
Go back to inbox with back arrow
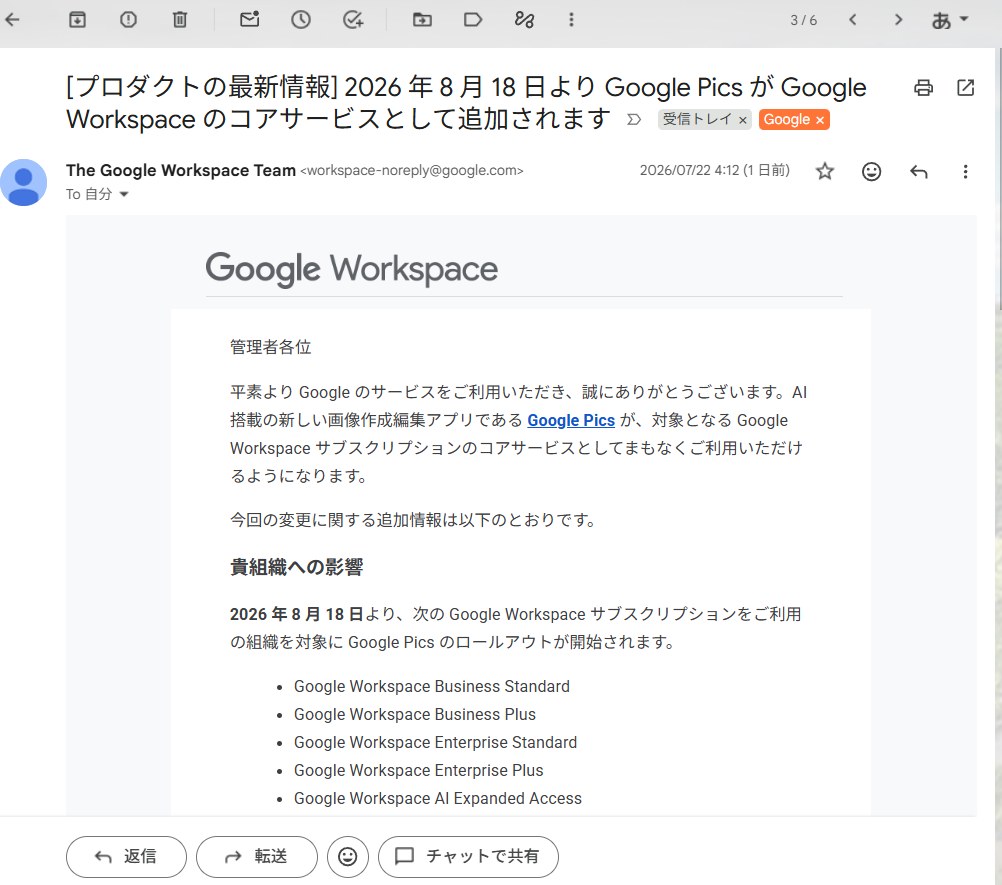click(12, 20)
